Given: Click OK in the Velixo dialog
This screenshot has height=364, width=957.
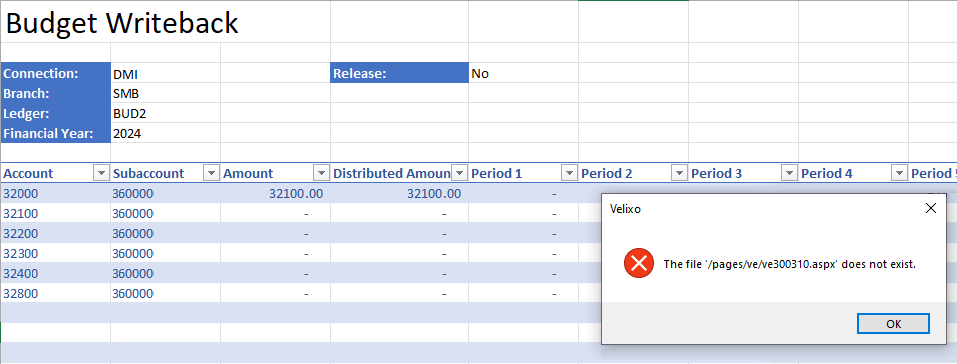Looking at the screenshot, I should [893, 324].
